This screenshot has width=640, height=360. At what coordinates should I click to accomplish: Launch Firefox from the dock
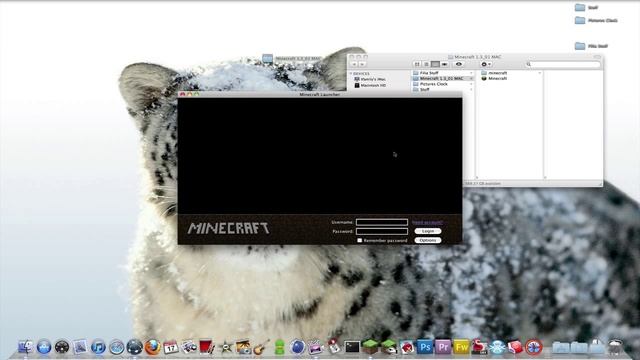point(153,347)
